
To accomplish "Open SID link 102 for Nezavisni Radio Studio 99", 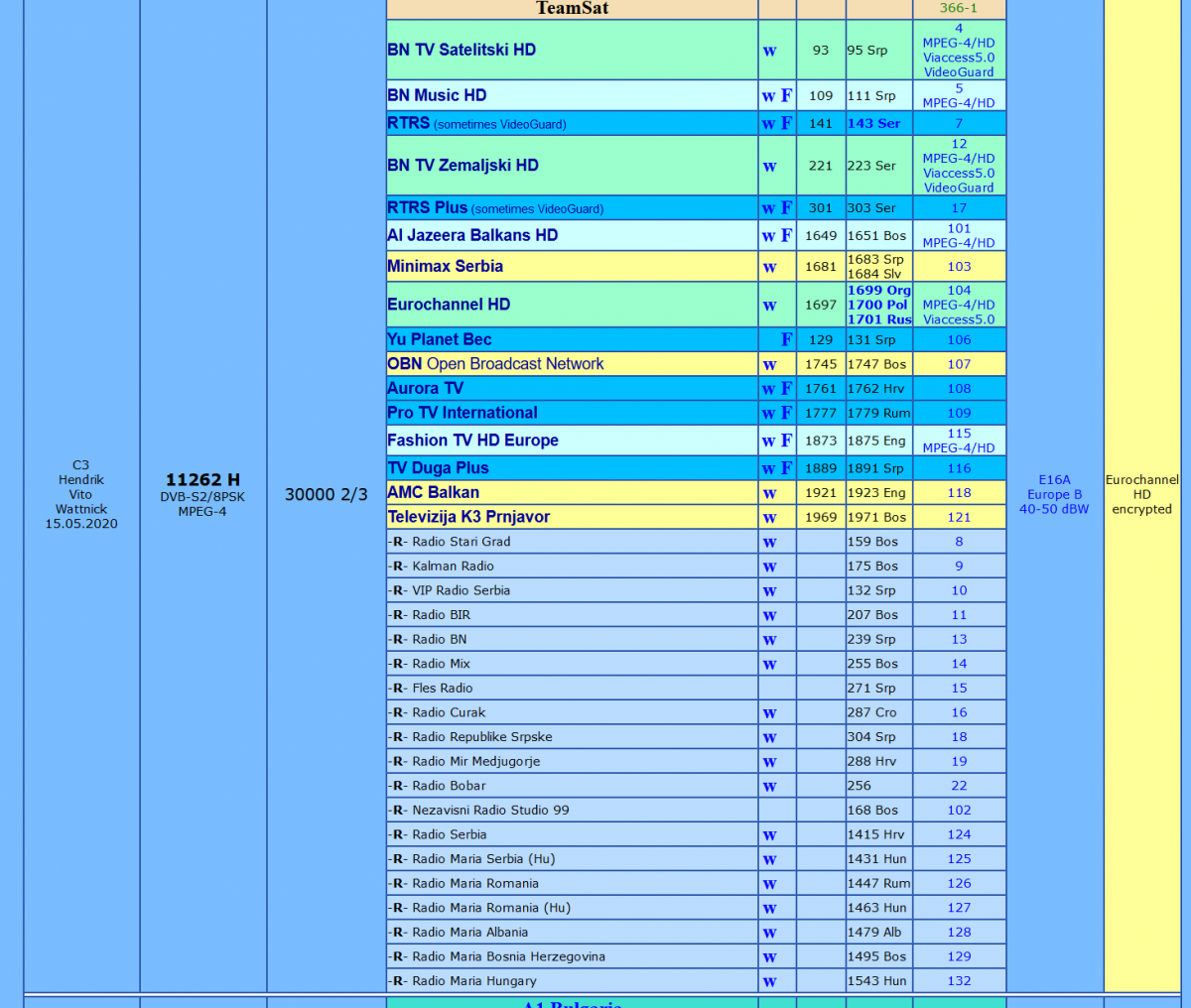I will (959, 810).
